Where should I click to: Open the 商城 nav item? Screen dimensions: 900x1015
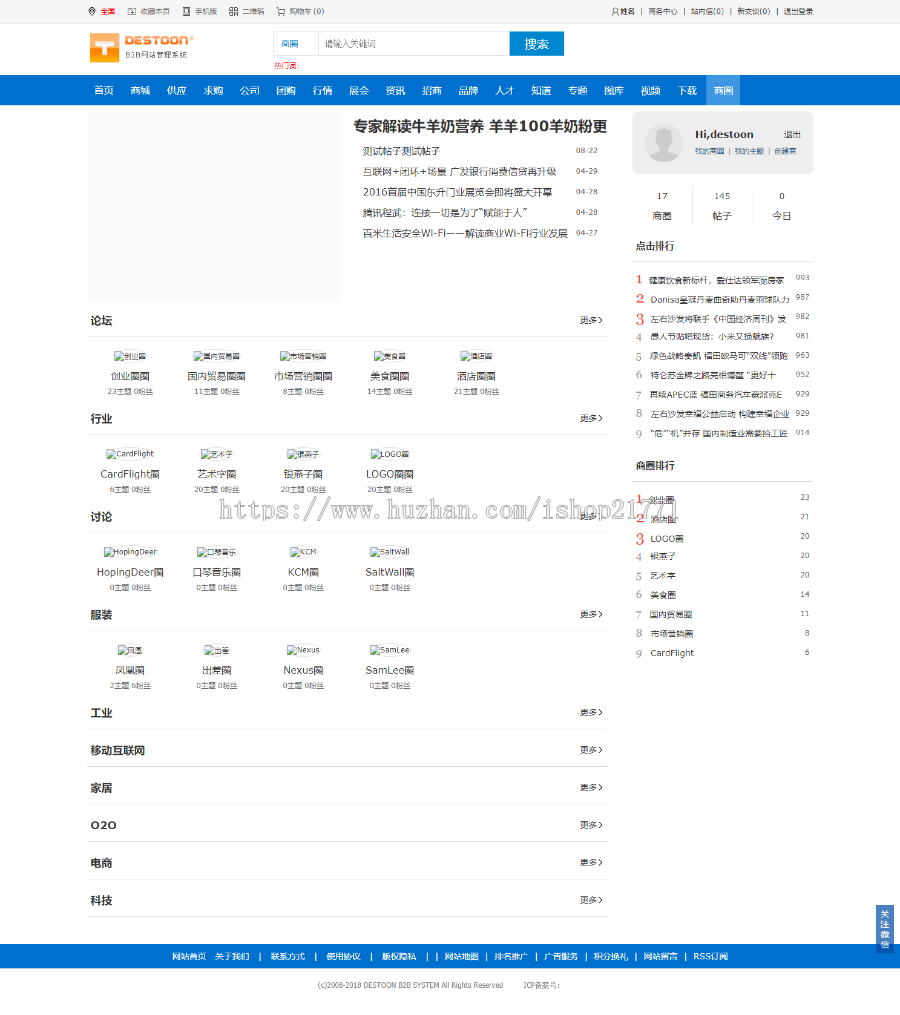click(140, 91)
